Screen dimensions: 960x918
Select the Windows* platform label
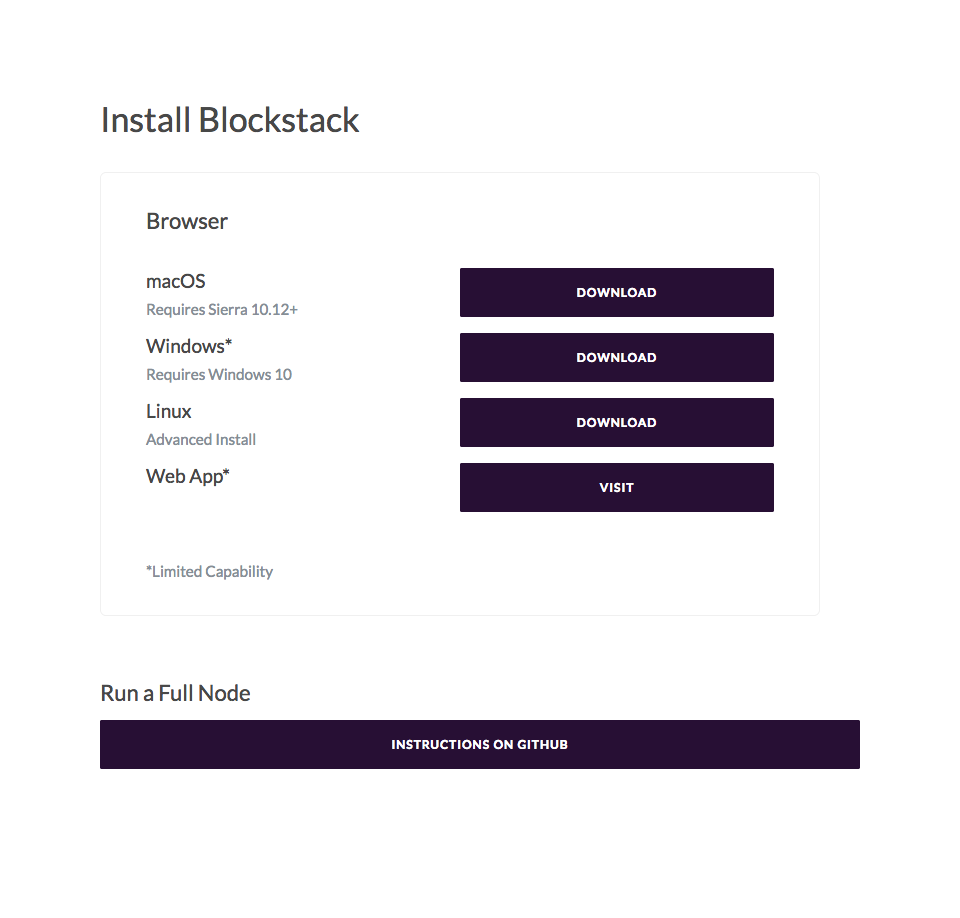point(189,346)
